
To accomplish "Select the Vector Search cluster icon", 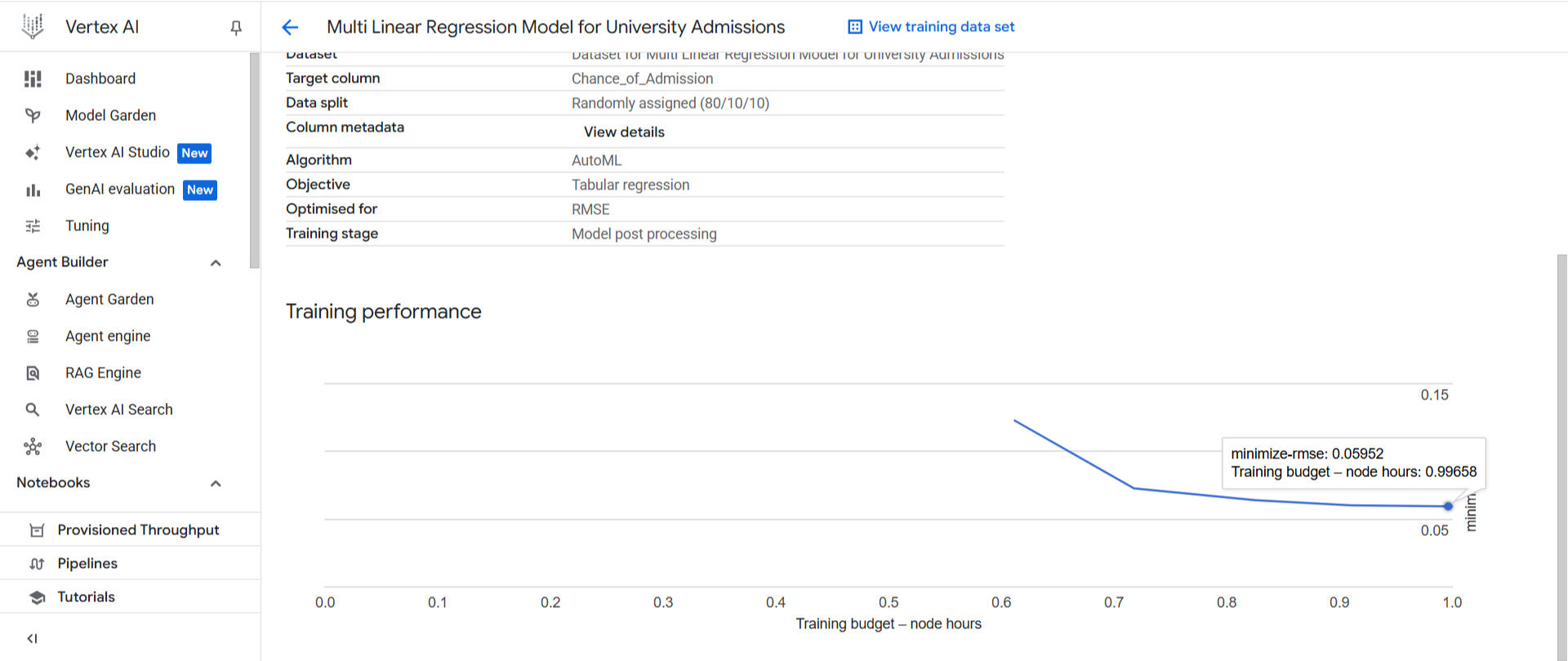I will (33, 446).
